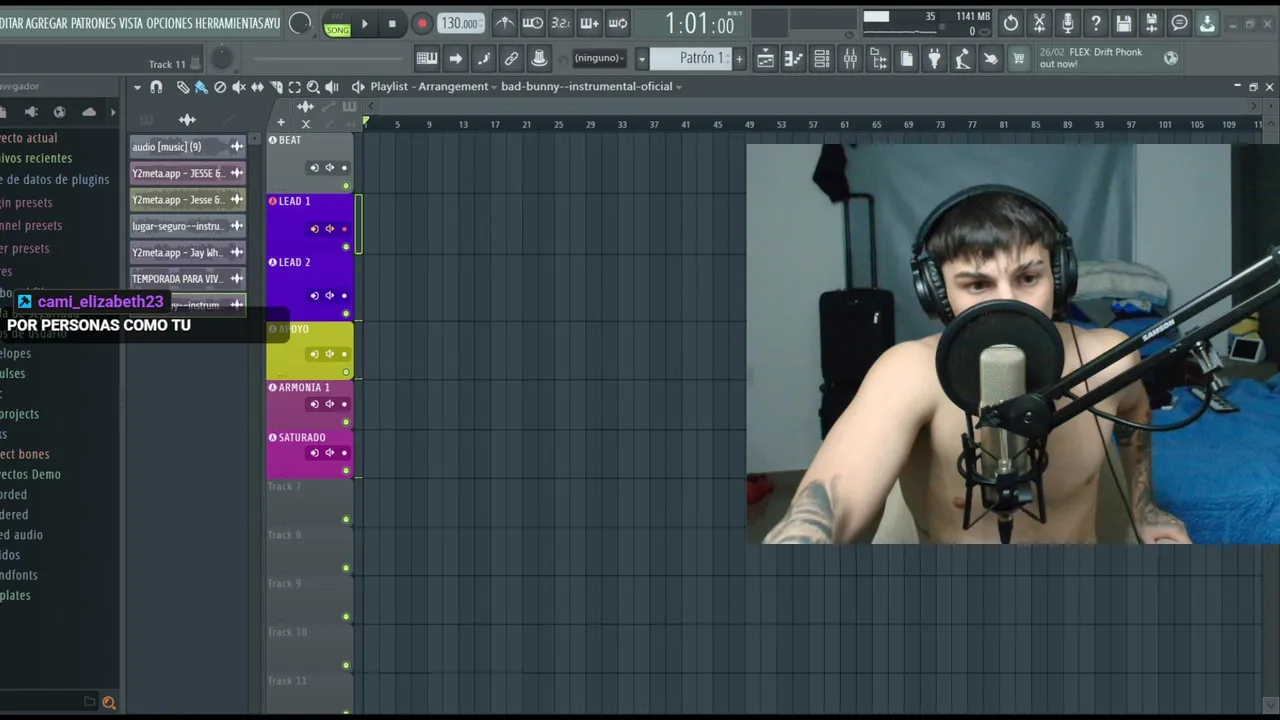Image resolution: width=1280 pixels, height=720 pixels.
Task: Open the chat speech-bubble icon
Action: (x=1179, y=23)
